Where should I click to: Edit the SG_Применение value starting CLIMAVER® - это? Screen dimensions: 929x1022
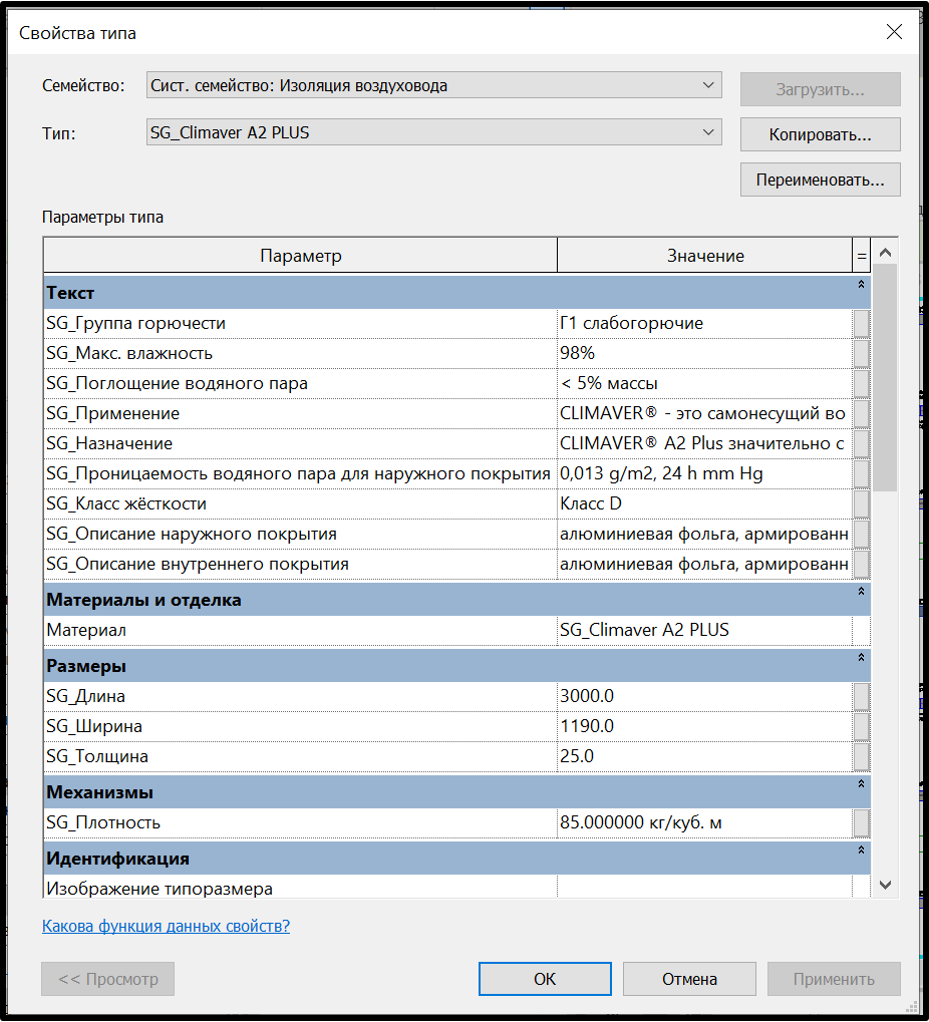point(705,413)
